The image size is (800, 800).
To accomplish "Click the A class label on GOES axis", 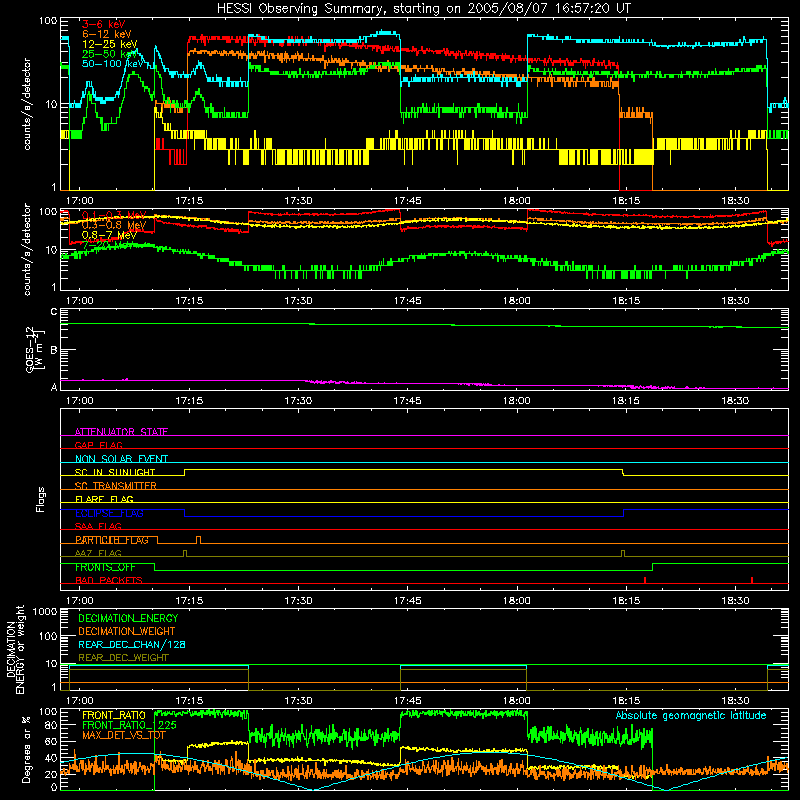I will (54, 387).
